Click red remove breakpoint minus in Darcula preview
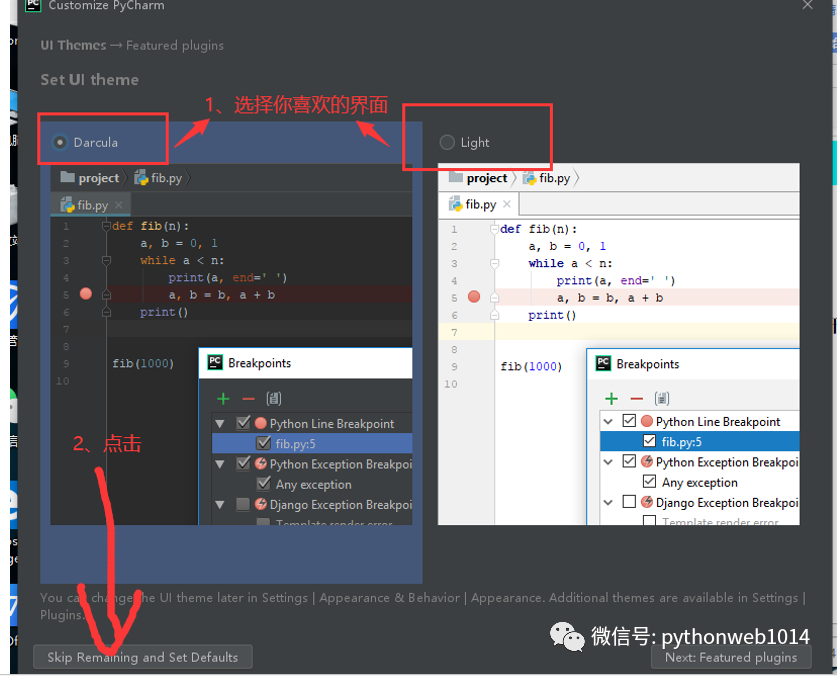Image resolution: width=837 pixels, height=676 pixels. 249,399
